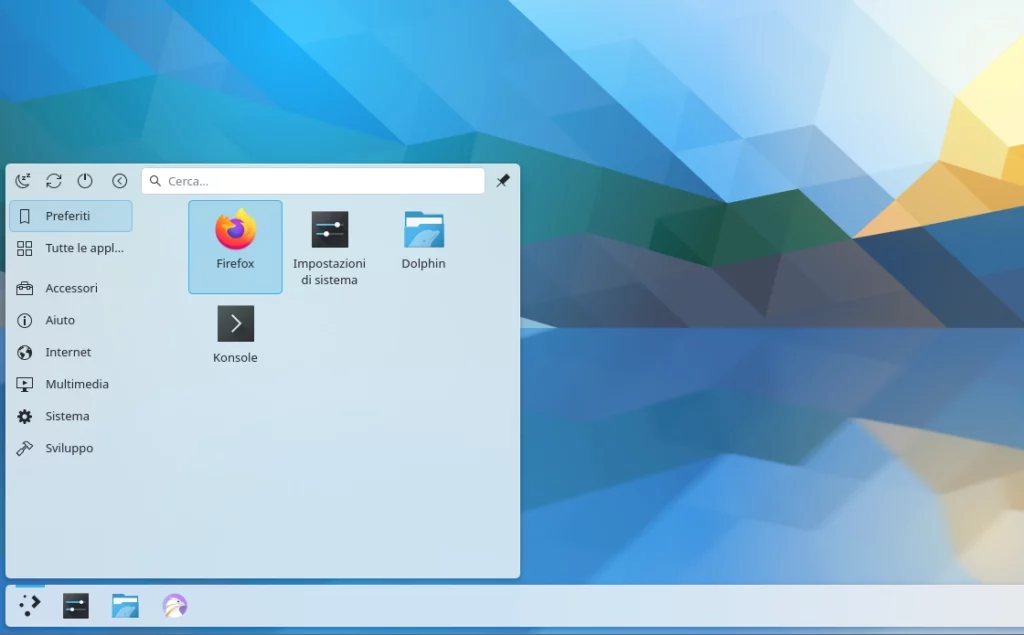
Task: Toggle the pin to keep launcher open
Action: coord(503,181)
